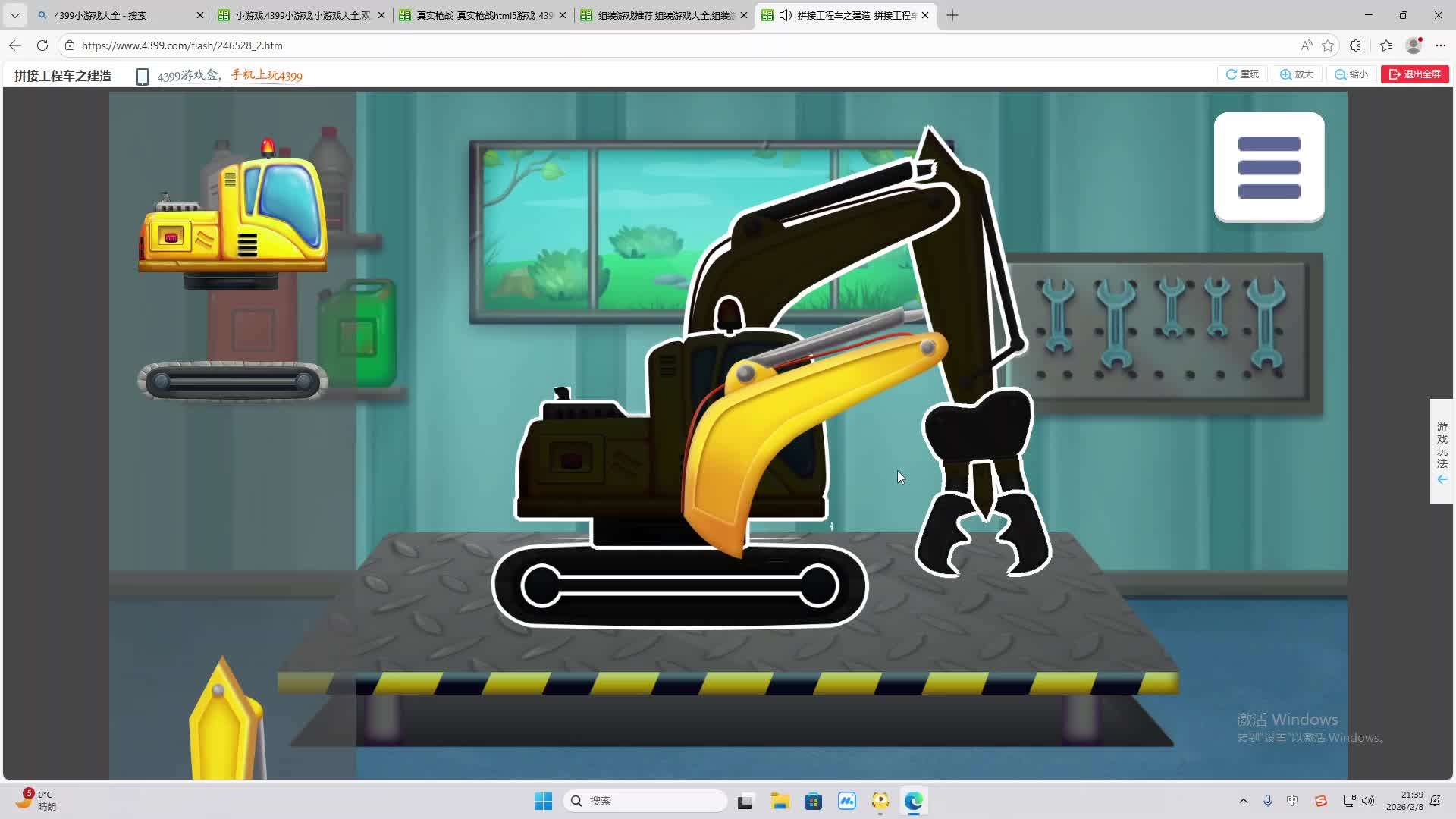Switch to 真实枪战 browser tab
Viewport: 1456px width, 819px height.
pos(484,15)
